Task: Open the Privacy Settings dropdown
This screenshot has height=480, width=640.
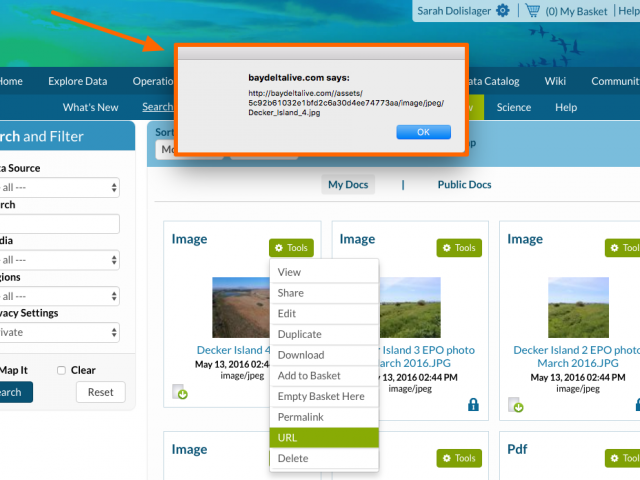Action: [58, 332]
